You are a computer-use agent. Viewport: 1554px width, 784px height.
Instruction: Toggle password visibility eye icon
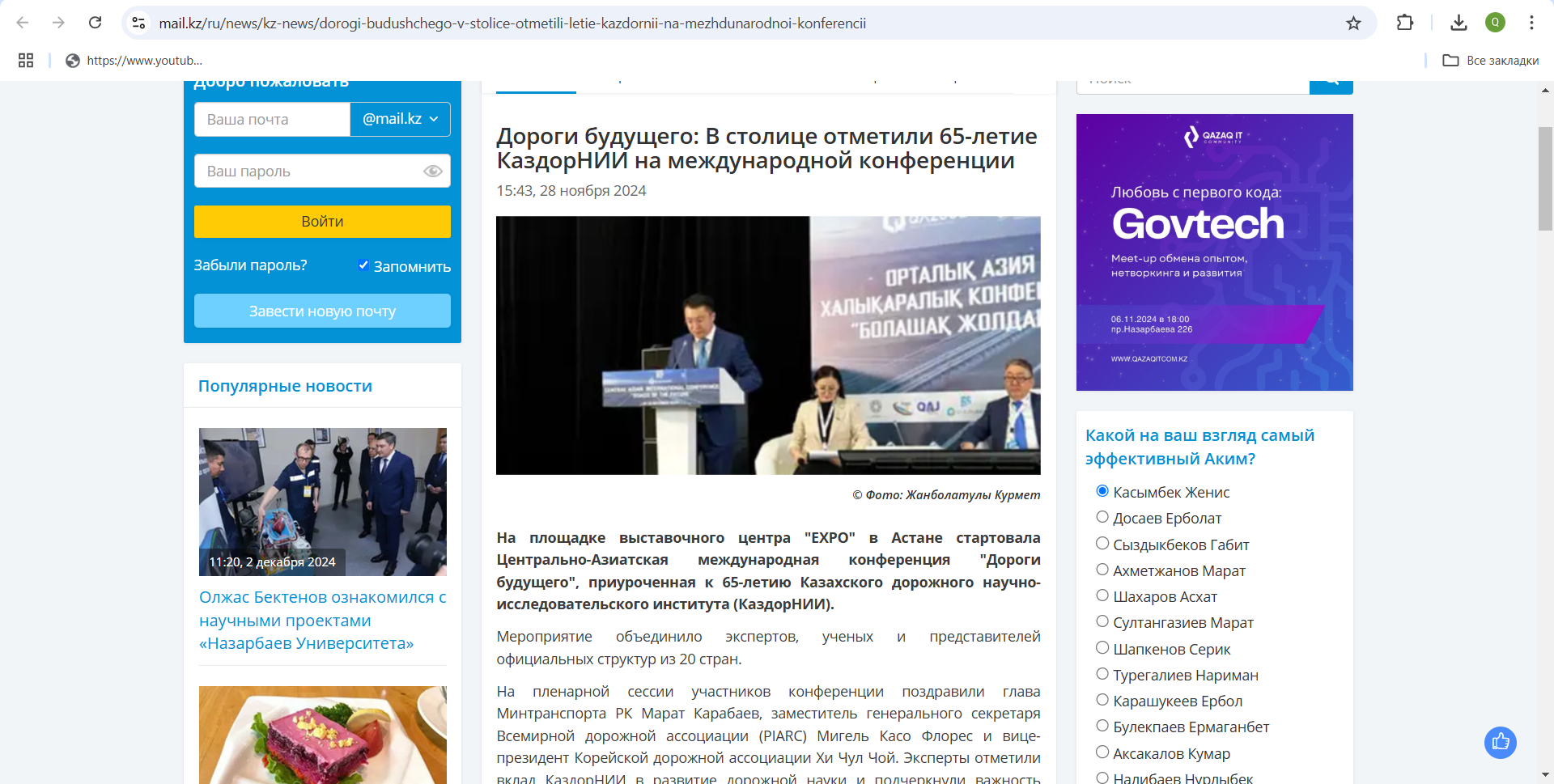pyautogui.click(x=433, y=171)
